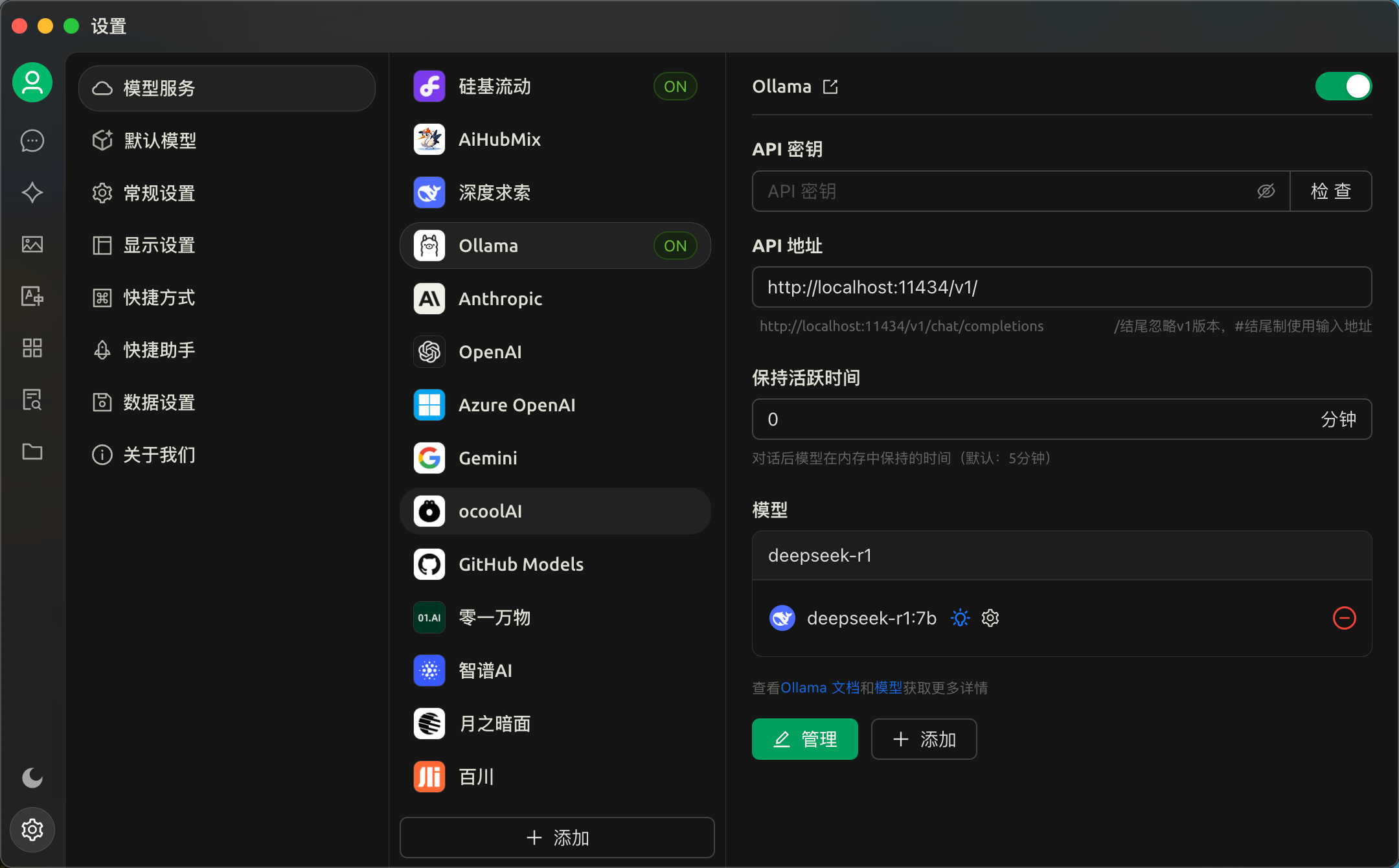The image size is (1399, 868).
Task: Click the deepseek-r1:7b settings gear icon
Action: [990, 618]
